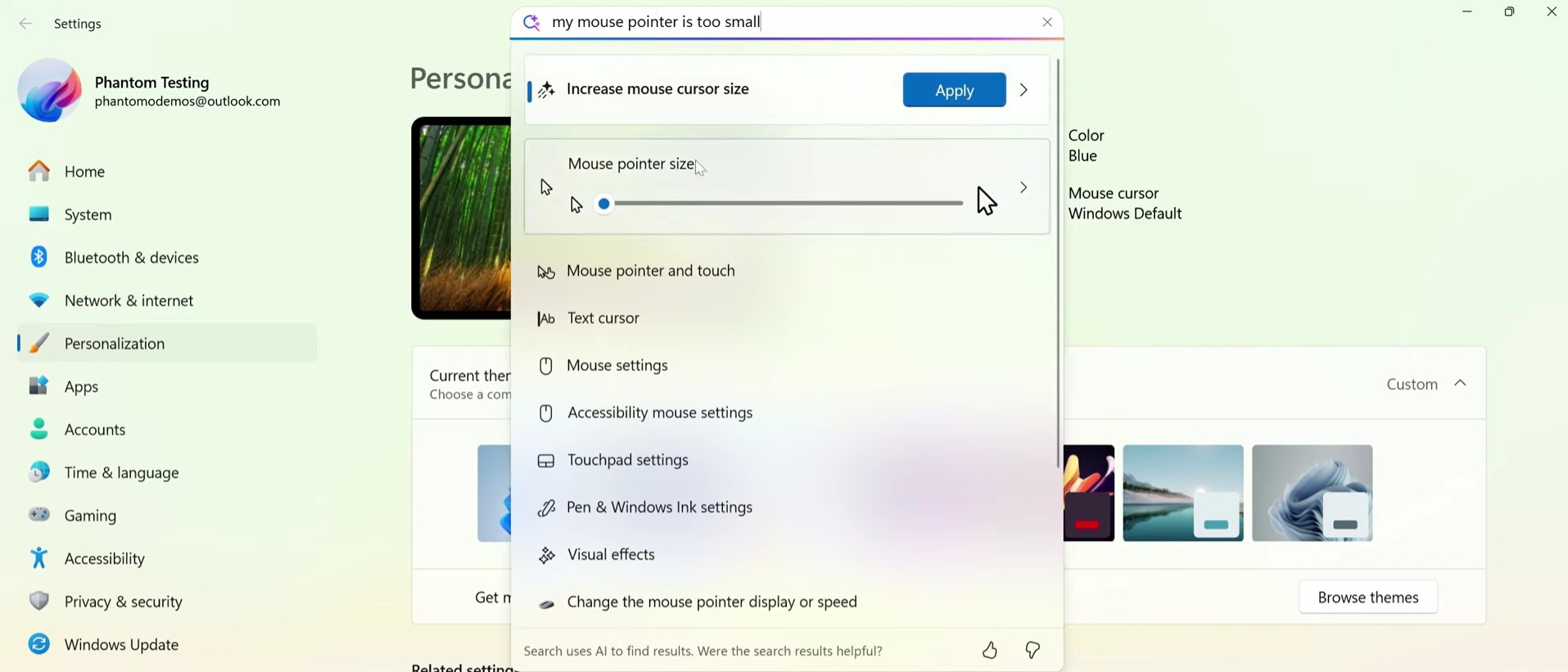Click the "Blue" color value text

pos(1083,156)
